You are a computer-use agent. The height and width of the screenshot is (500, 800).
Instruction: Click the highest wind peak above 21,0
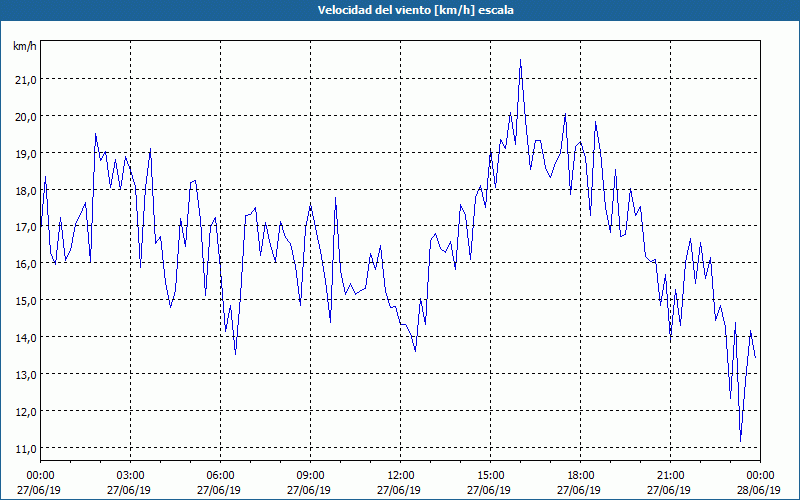click(x=520, y=60)
